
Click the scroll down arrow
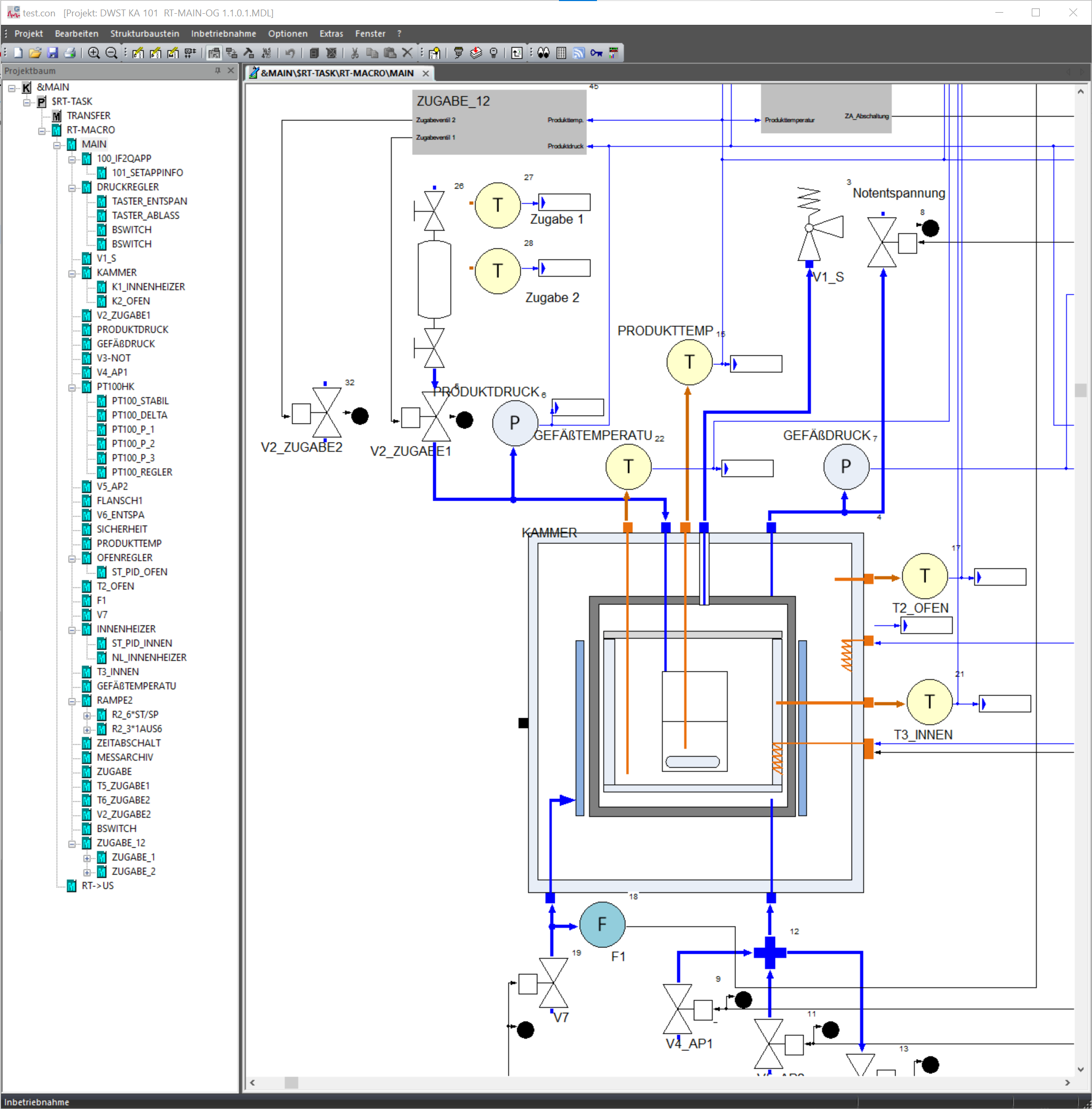(x=1080, y=1069)
